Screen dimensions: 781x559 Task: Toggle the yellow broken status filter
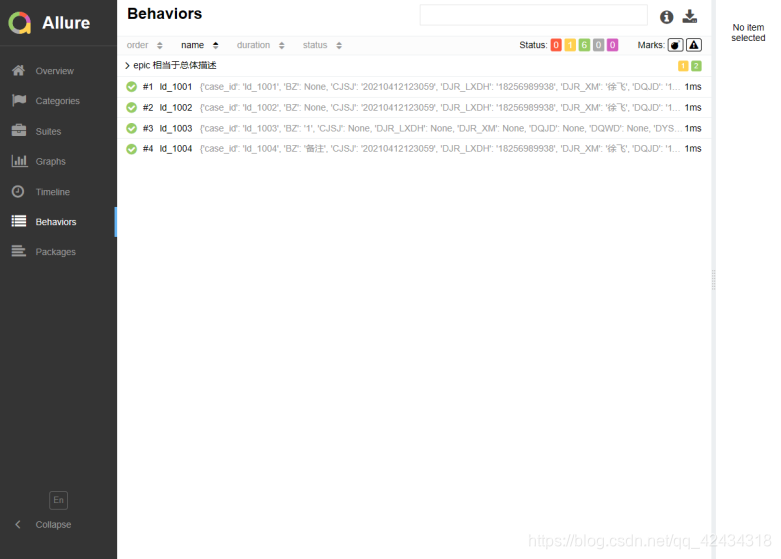click(570, 45)
